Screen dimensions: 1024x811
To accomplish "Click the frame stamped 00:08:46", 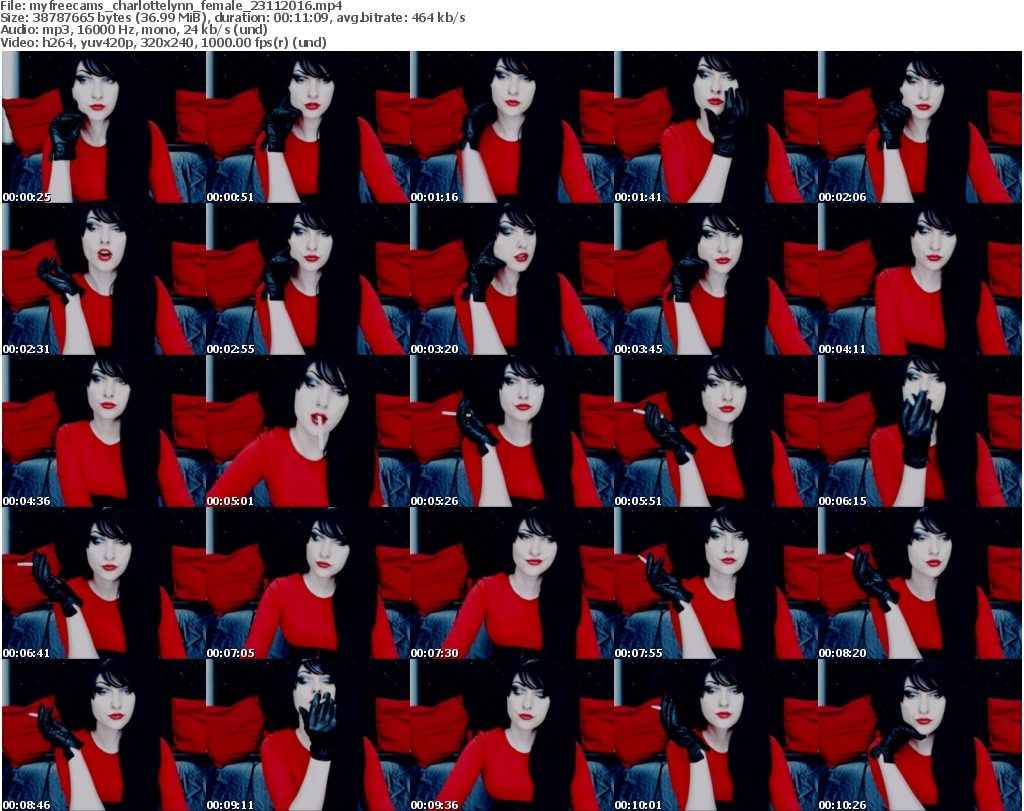I will coord(104,735).
